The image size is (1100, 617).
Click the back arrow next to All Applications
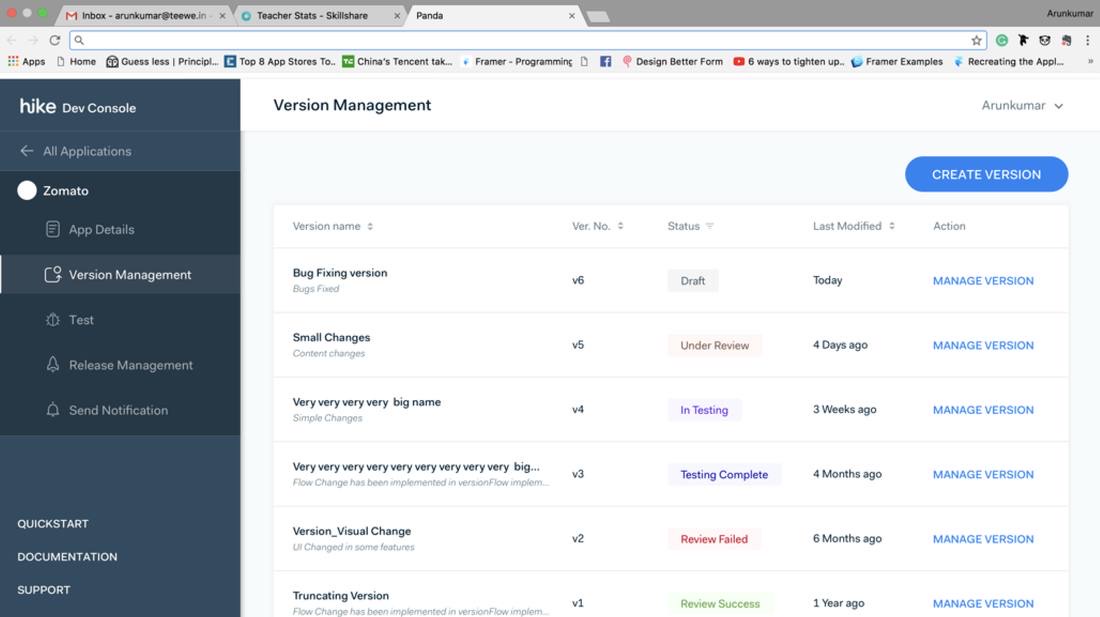tap(27, 151)
